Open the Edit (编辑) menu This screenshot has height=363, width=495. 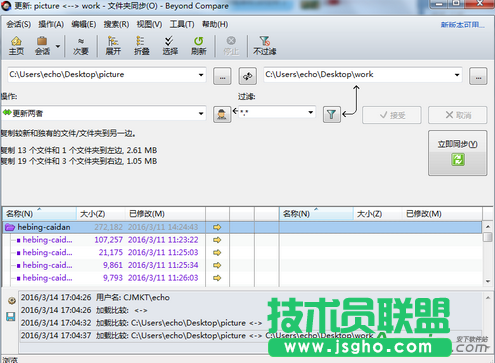point(84,24)
